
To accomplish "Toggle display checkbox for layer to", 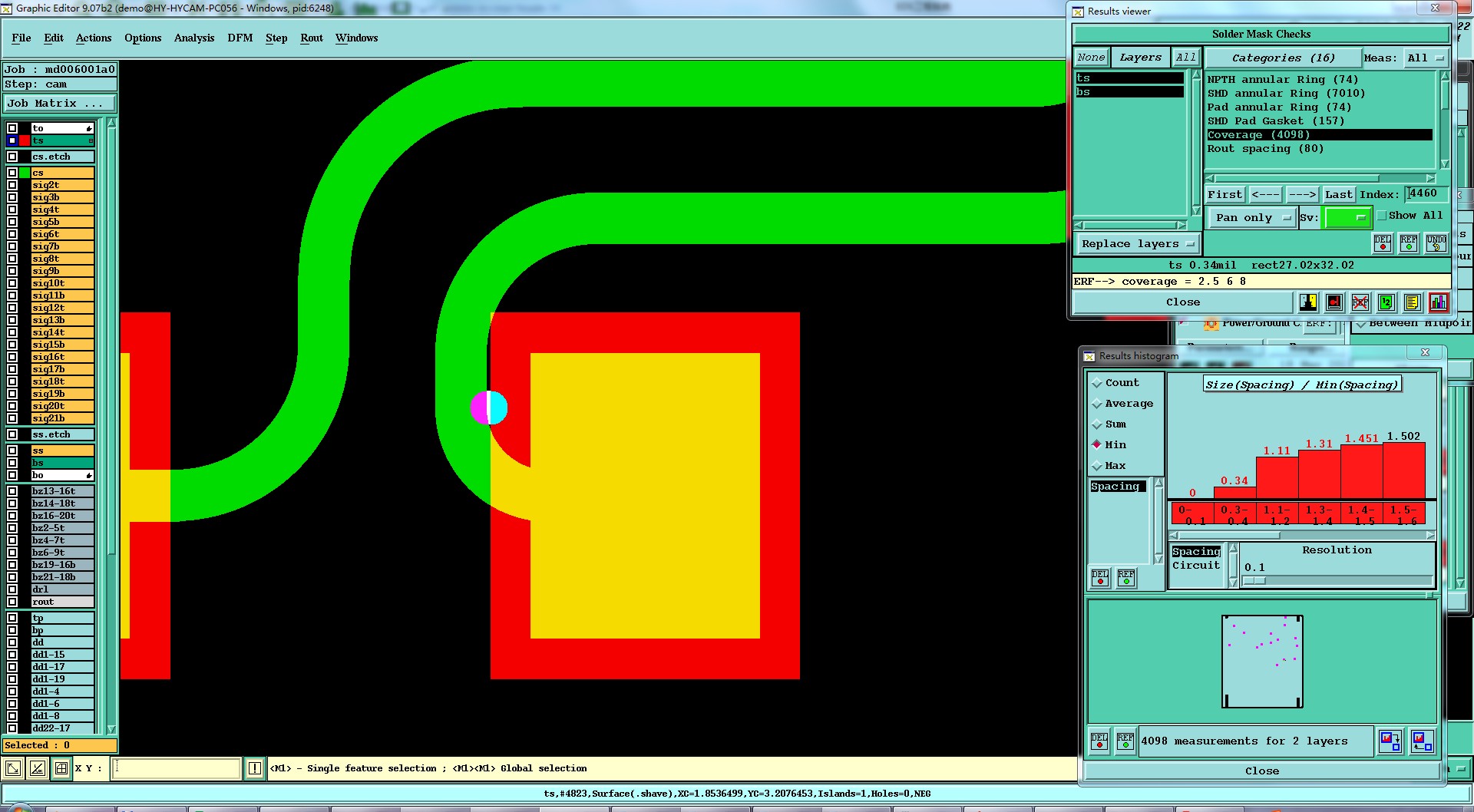I will [x=12, y=128].
